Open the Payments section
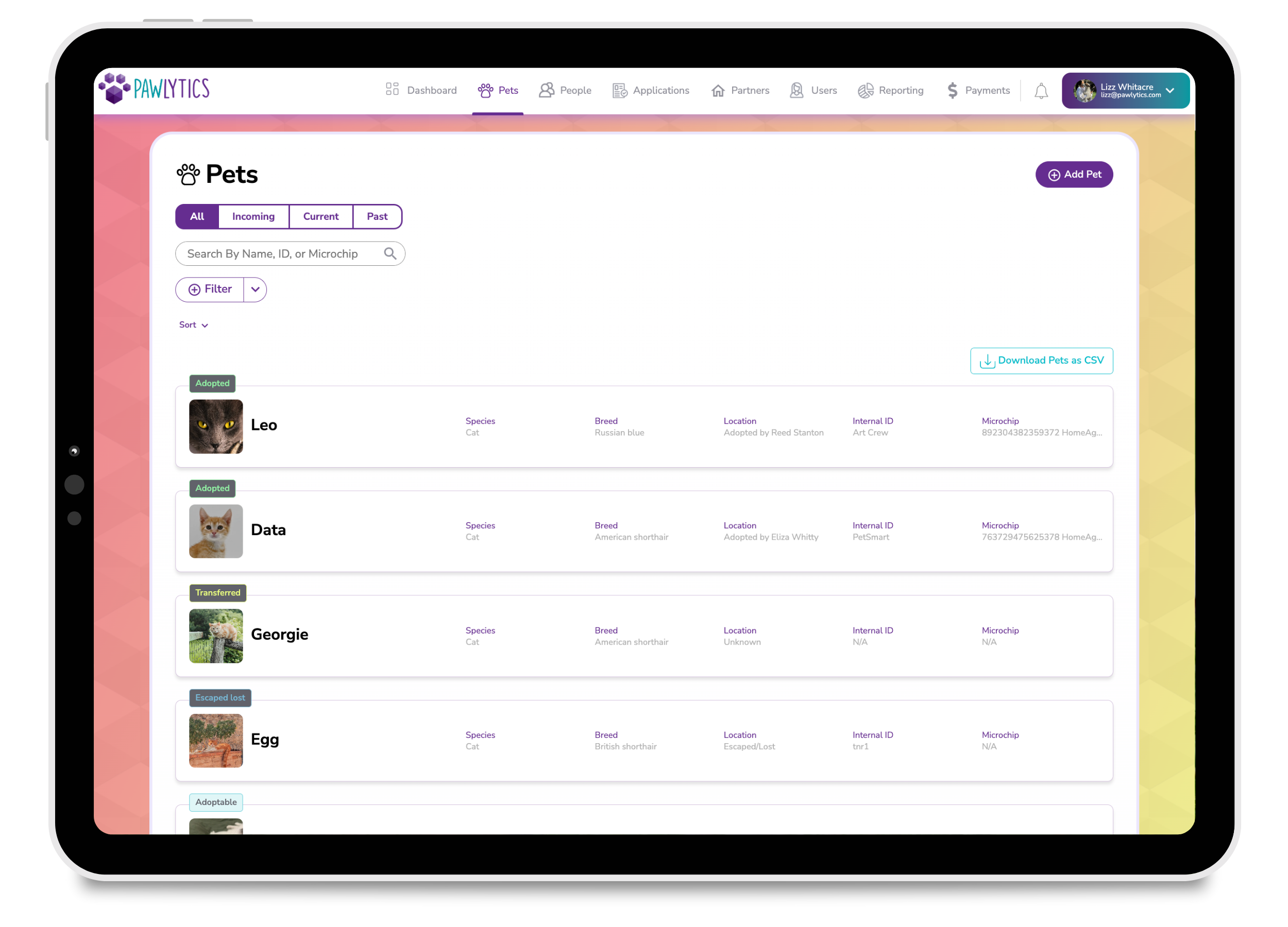Viewport: 1288px width, 927px height. click(x=978, y=90)
